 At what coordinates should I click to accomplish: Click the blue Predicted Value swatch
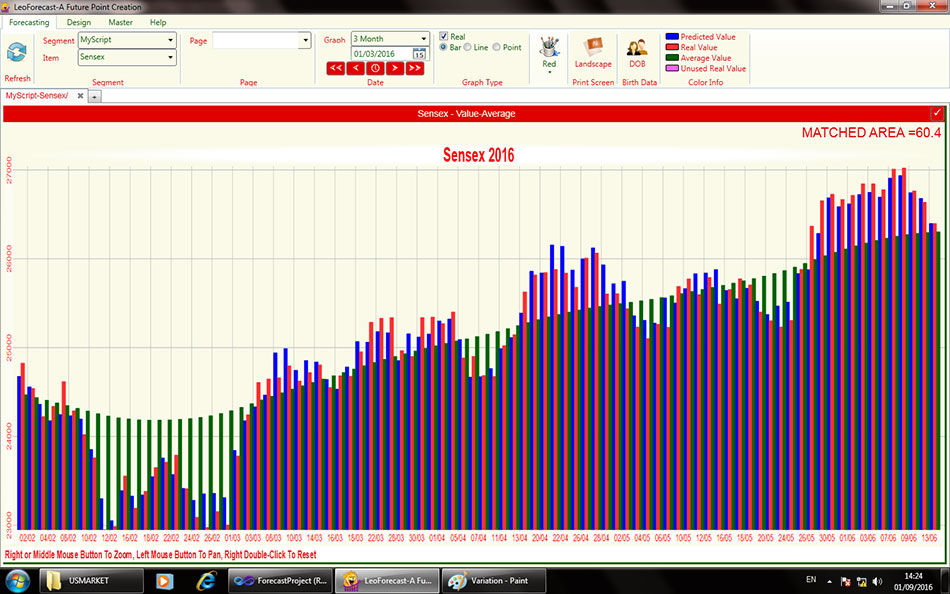(x=671, y=37)
